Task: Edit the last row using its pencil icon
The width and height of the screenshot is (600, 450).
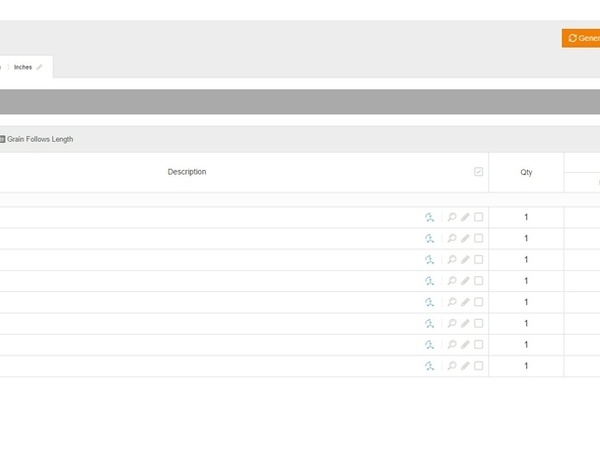Action: [x=465, y=366]
